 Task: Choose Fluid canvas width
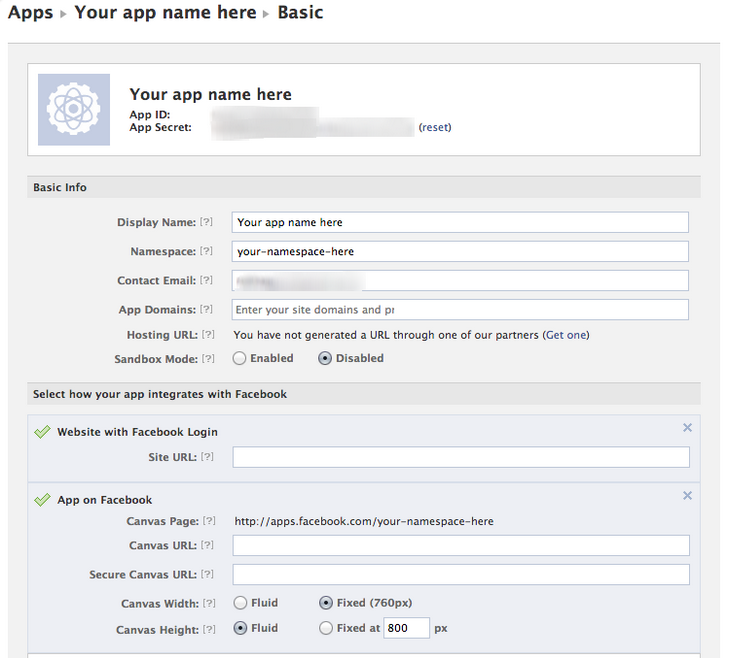[240, 603]
